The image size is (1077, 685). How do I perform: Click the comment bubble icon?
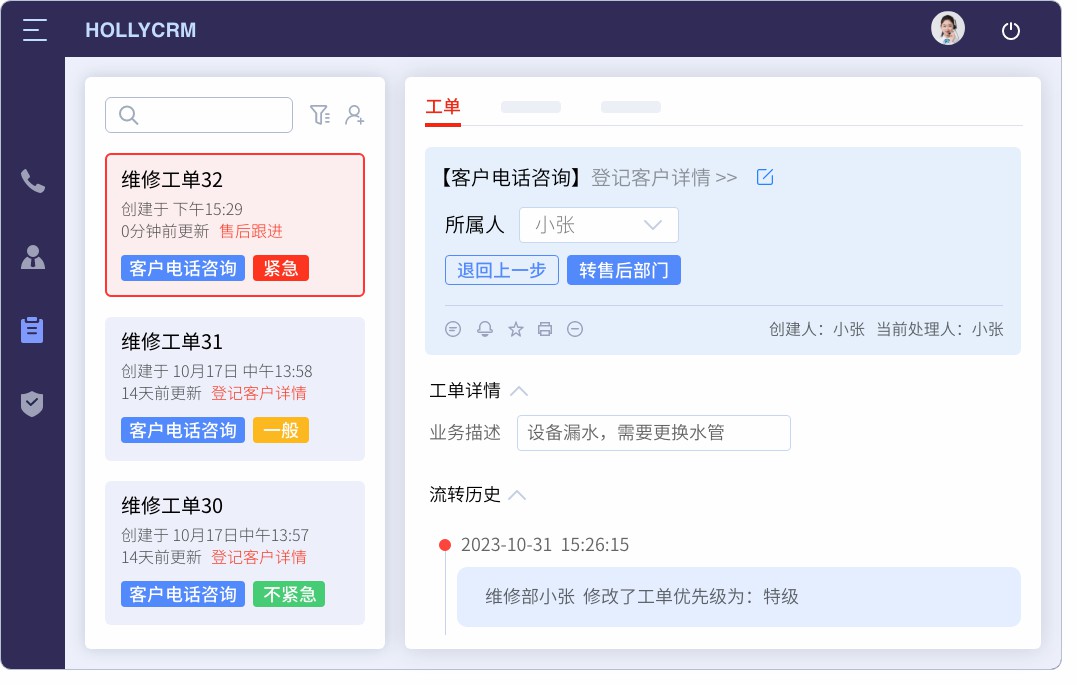point(453,329)
